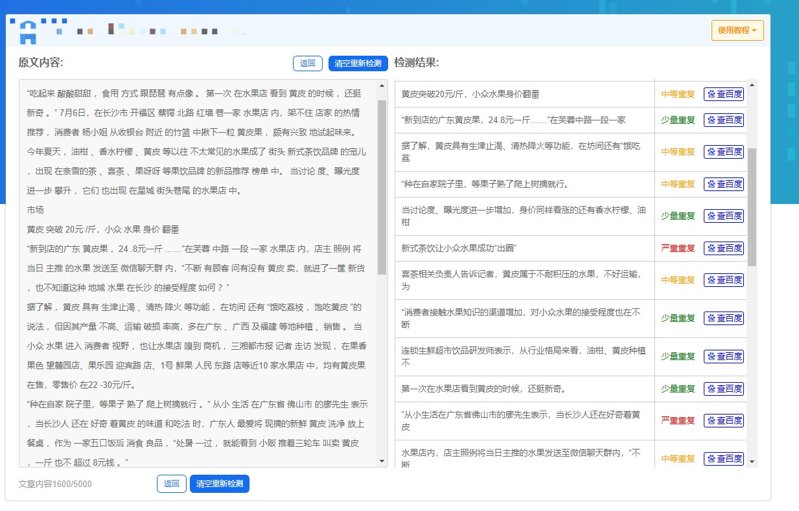Image resolution: width=799 pixels, height=511 pixels.
Task: Click the top 清空重新检测 button
Action: [x=357, y=63]
